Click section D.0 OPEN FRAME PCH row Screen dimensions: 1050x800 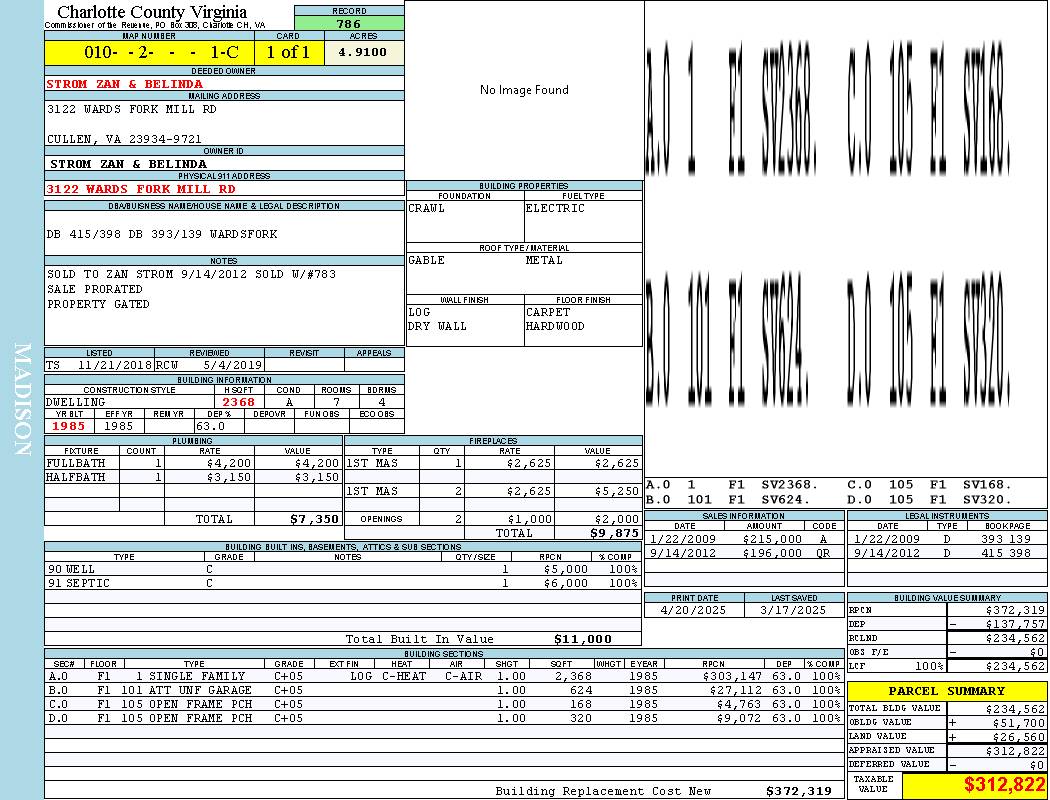[x=445, y=718]
